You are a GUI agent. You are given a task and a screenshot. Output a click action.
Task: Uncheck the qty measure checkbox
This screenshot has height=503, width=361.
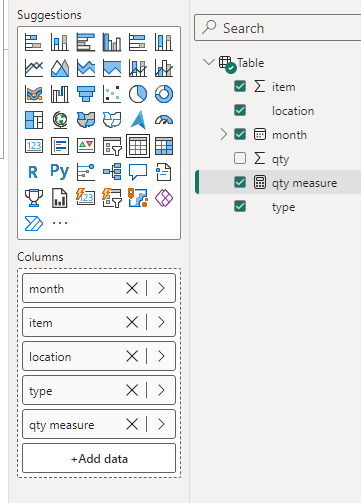click(x=240, y=182)
